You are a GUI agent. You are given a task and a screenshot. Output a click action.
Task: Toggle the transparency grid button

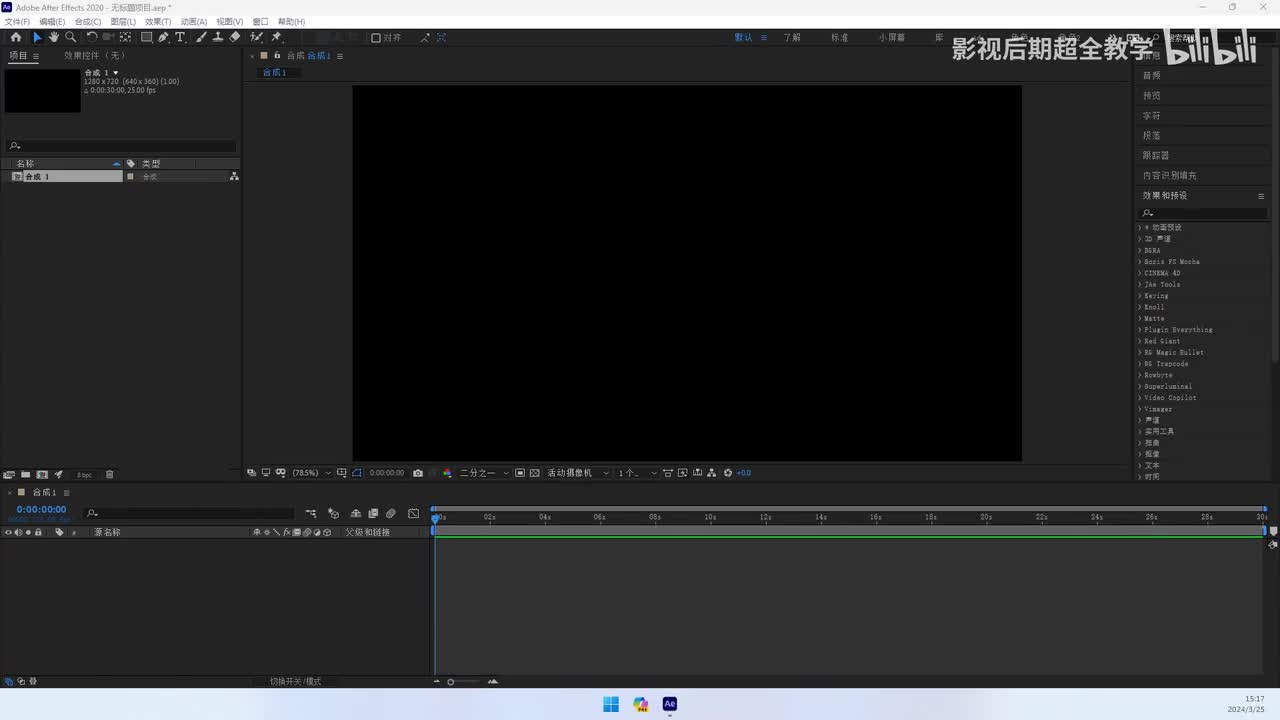coord(534,473)
